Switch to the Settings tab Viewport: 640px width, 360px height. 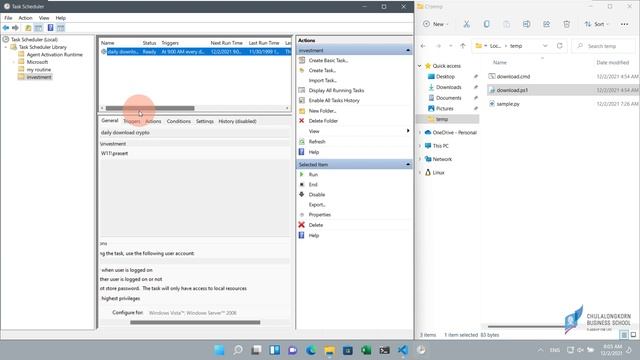205,121
